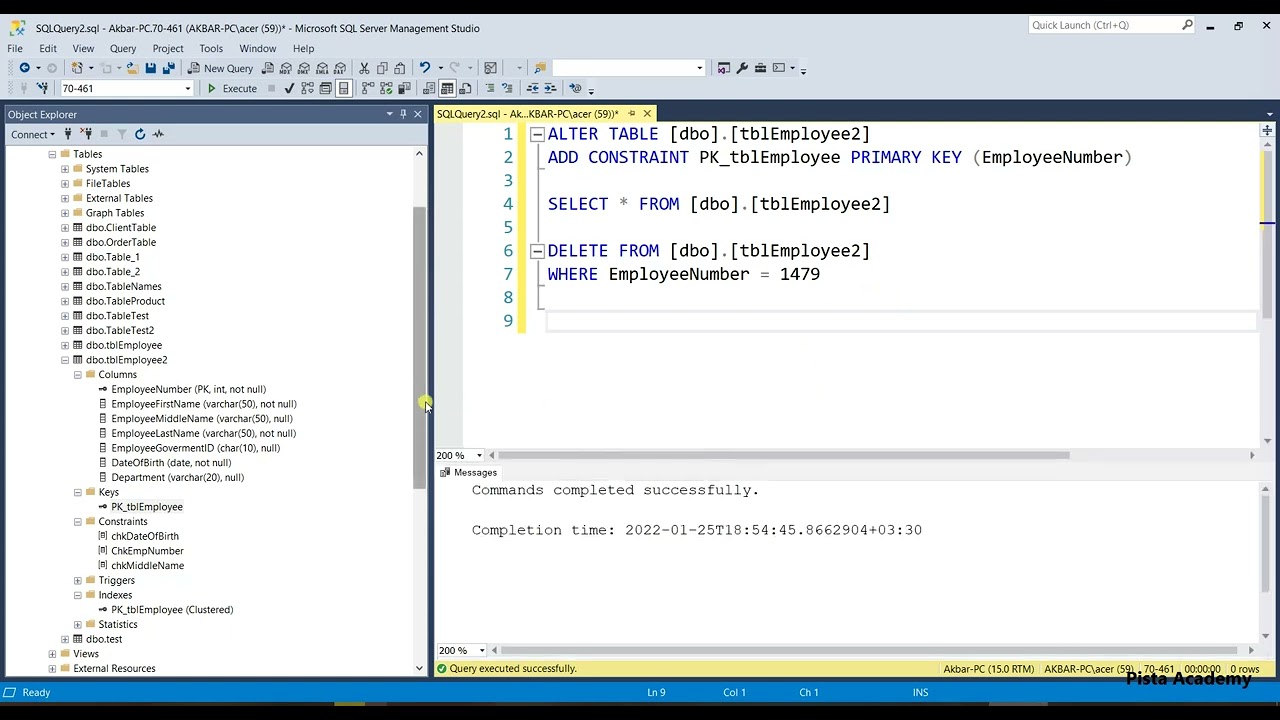Click the Object Explorer vertical scrollbar
Screen dimensions: 1280x720
click(x=420, y=348)
